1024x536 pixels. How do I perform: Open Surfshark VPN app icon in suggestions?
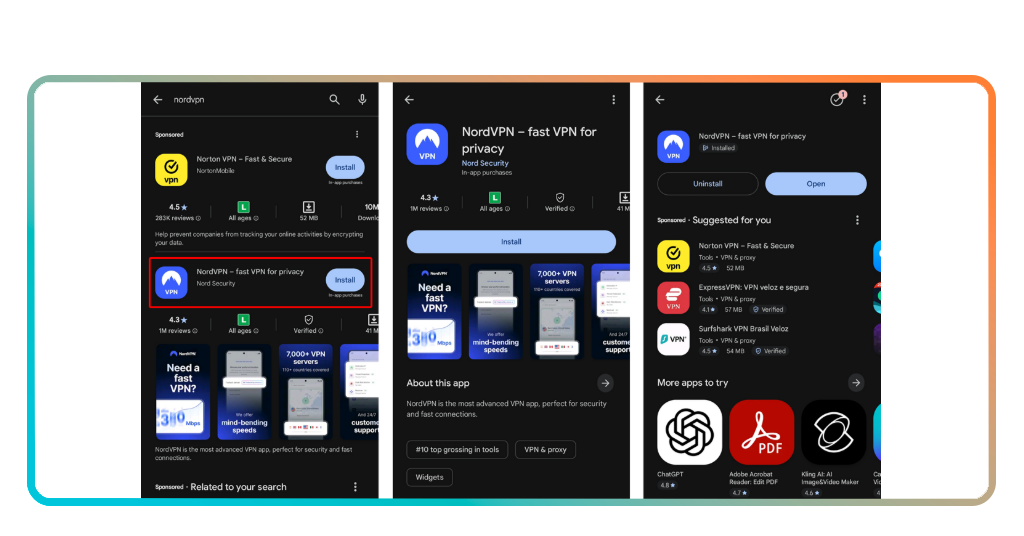click(673, 339)
